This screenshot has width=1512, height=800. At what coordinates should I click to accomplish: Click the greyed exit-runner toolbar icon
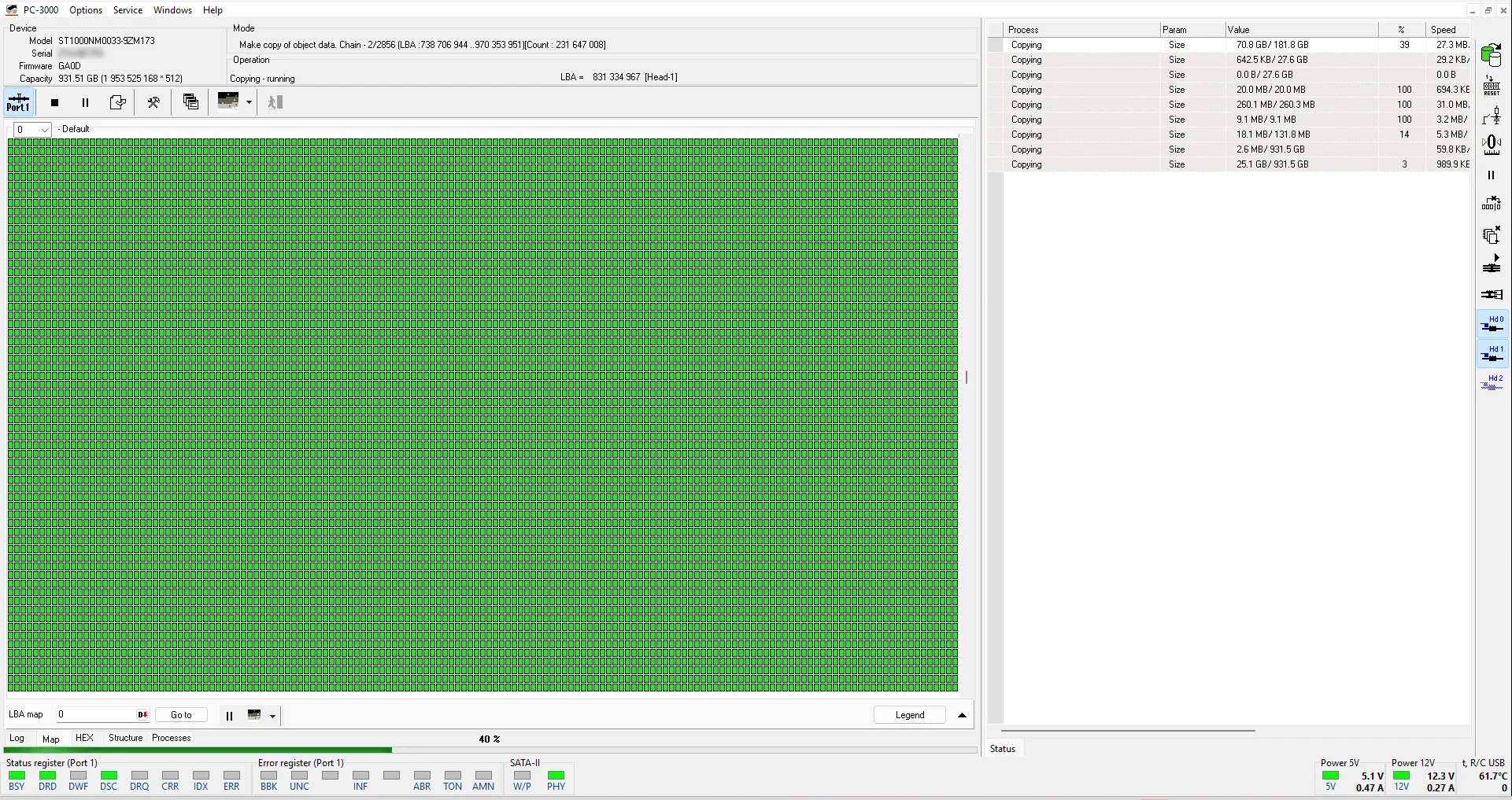coord(275,102)
